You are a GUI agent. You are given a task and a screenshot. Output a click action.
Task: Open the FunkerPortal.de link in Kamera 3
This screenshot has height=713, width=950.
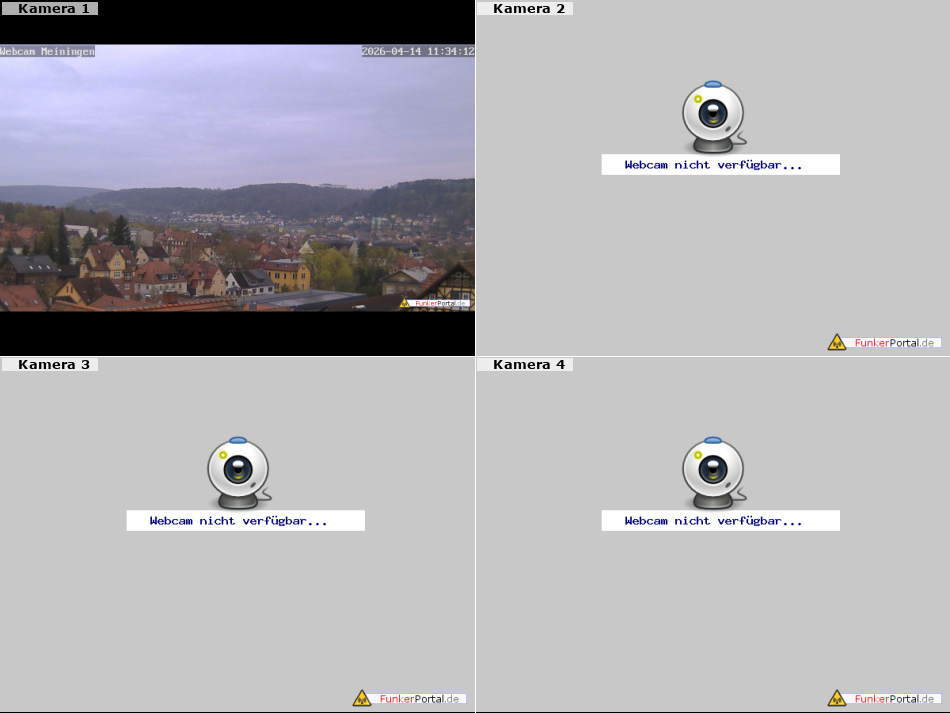point(420,698)
